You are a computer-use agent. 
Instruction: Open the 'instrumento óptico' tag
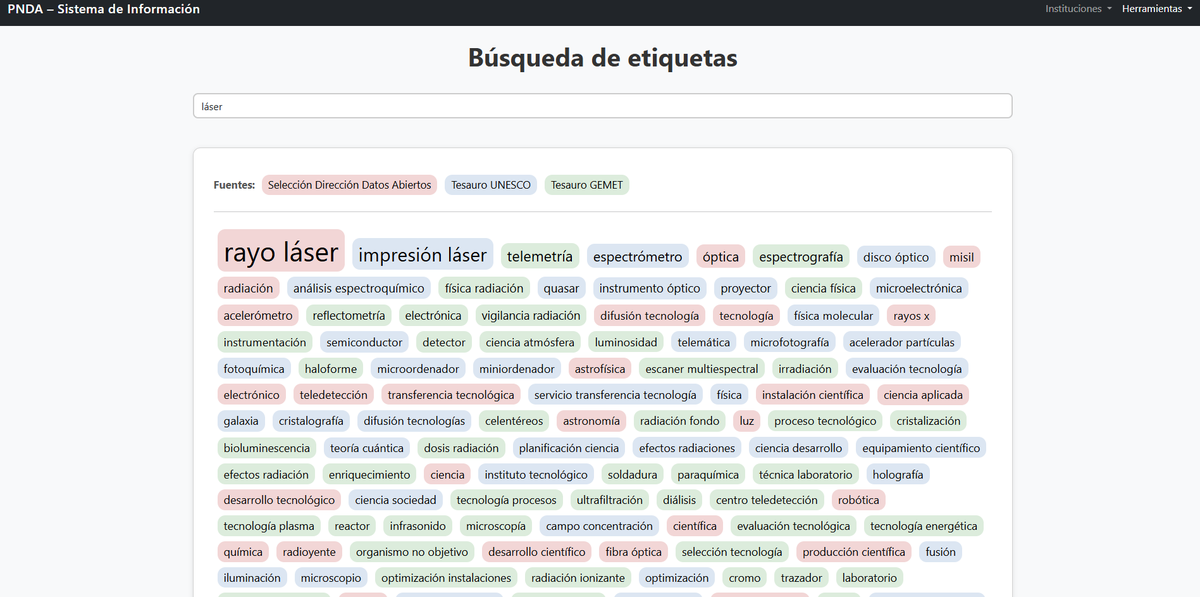[650, 288]
